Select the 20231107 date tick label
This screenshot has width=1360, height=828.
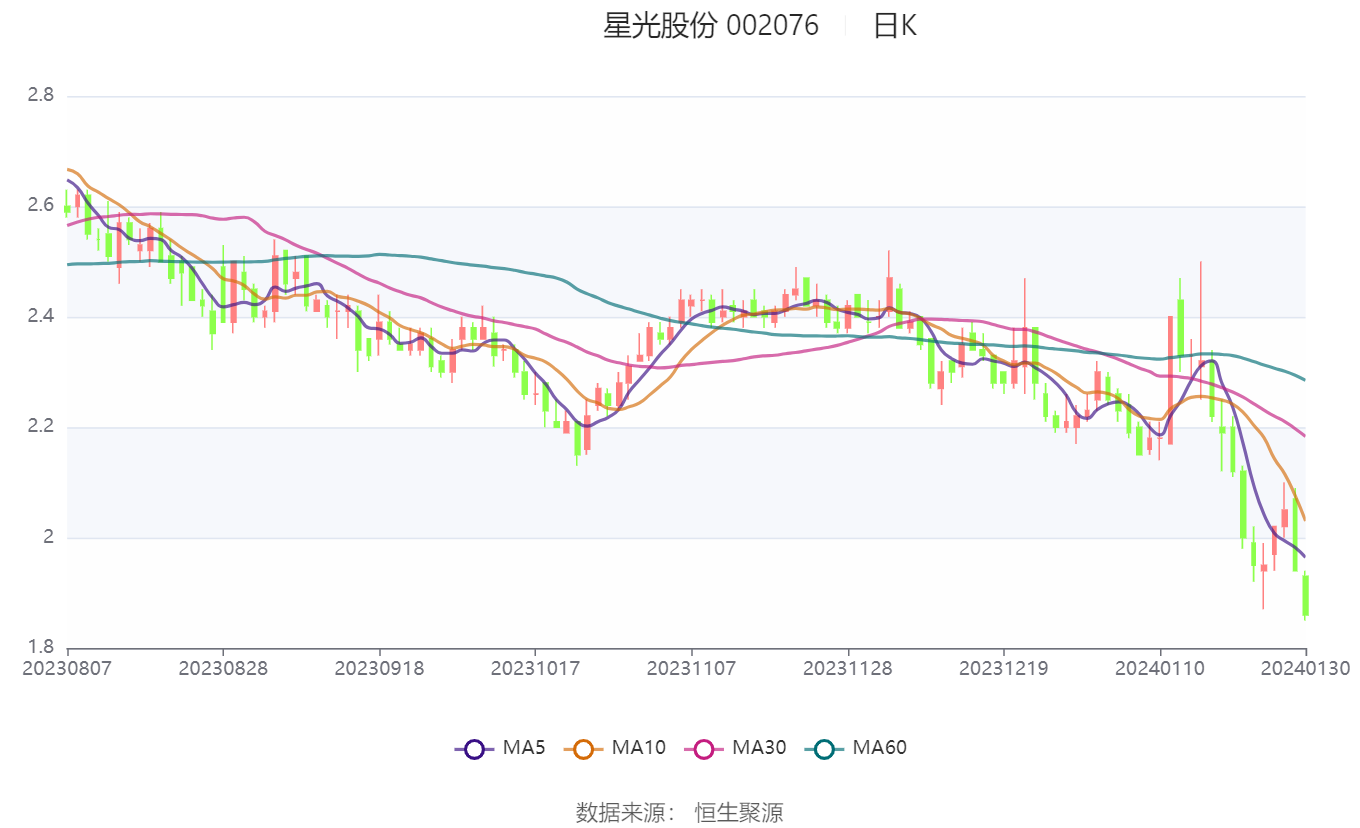(691, 668)
